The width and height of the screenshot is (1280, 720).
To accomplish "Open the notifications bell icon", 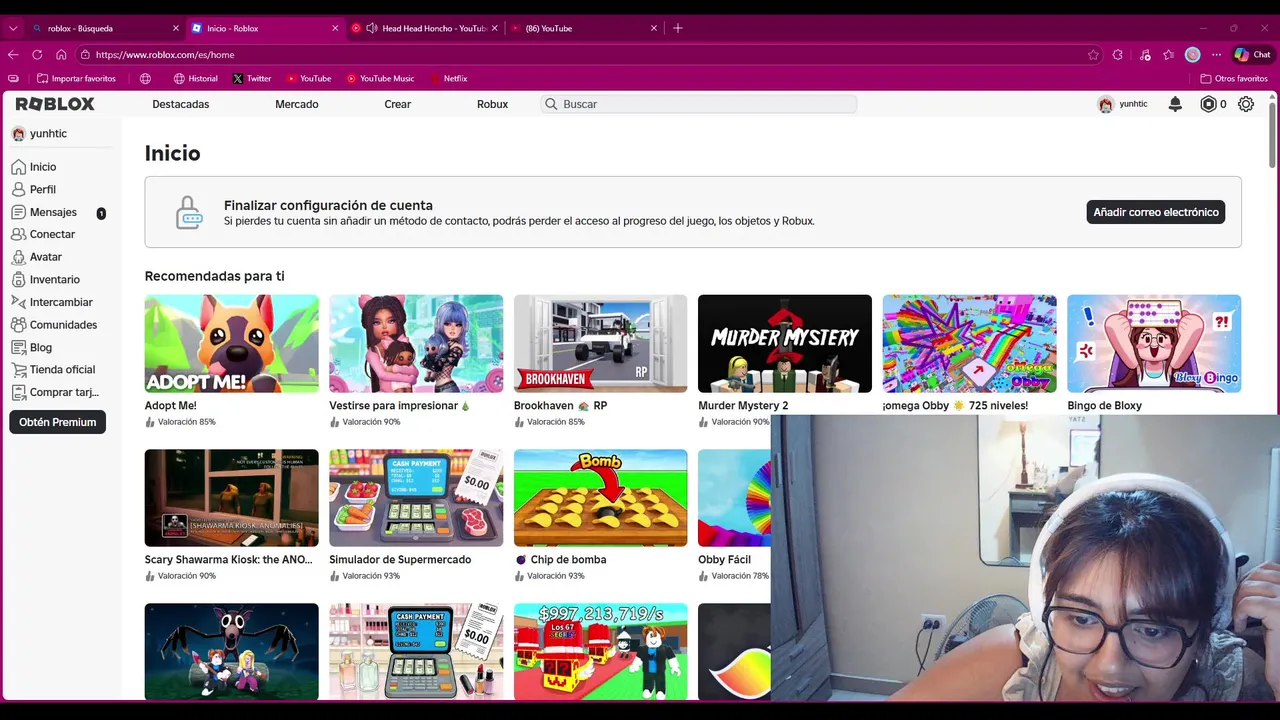I will coord(1175,104).
